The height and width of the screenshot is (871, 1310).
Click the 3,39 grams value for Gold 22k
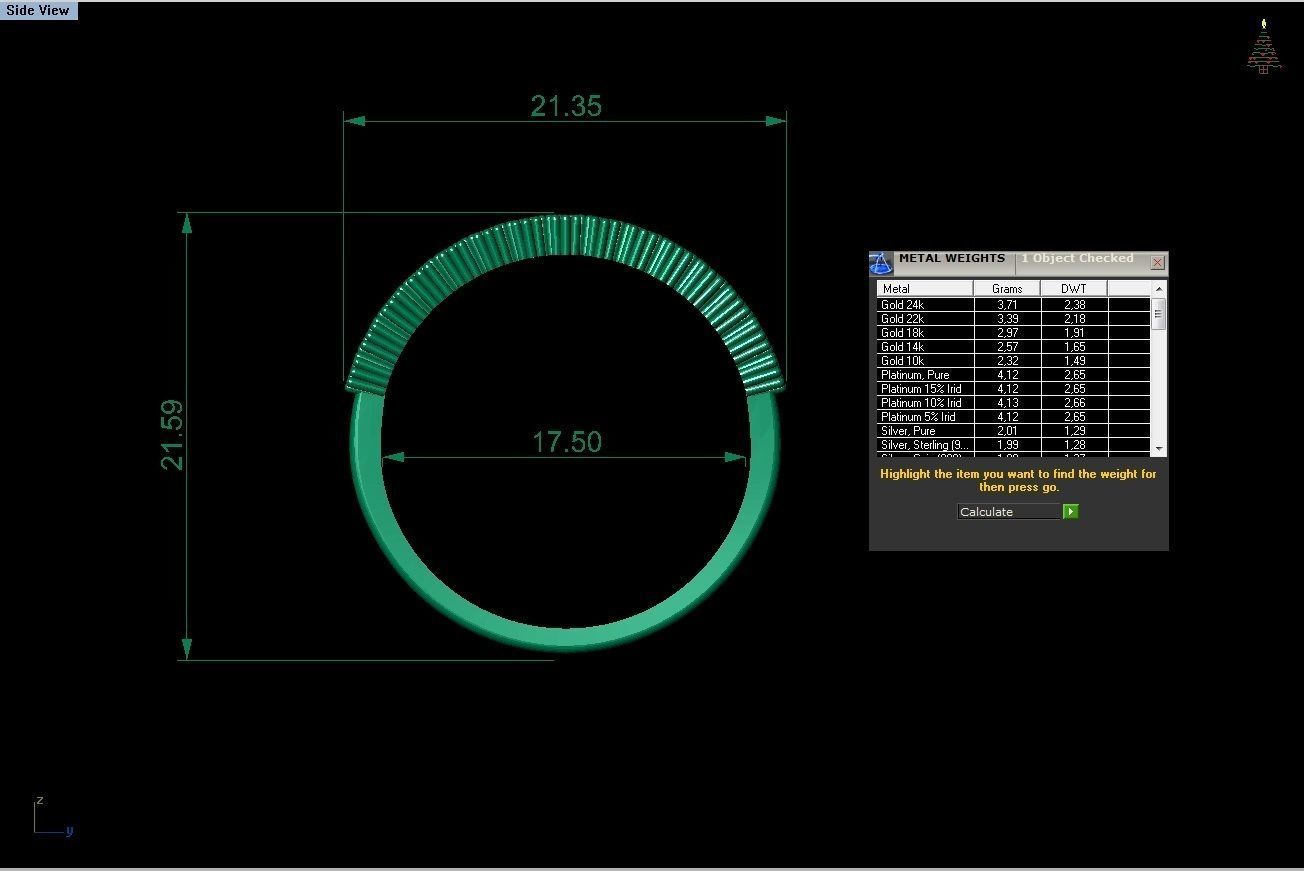[1007, 319]
